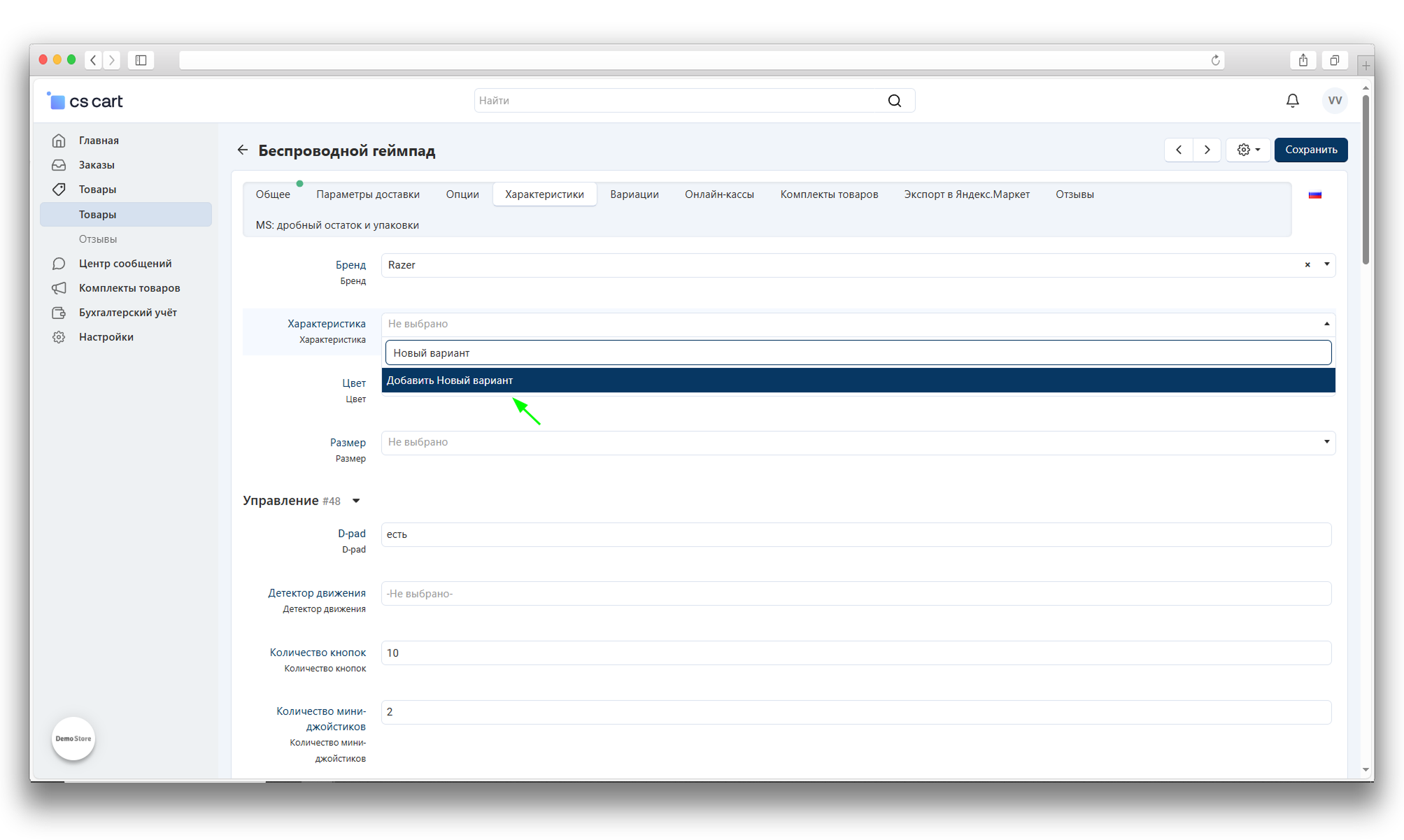Image resolution: width=1404 pixels, height=840 pixels.
Task: Click the Количество кнопок input field
Action: (x=855, y=653)
